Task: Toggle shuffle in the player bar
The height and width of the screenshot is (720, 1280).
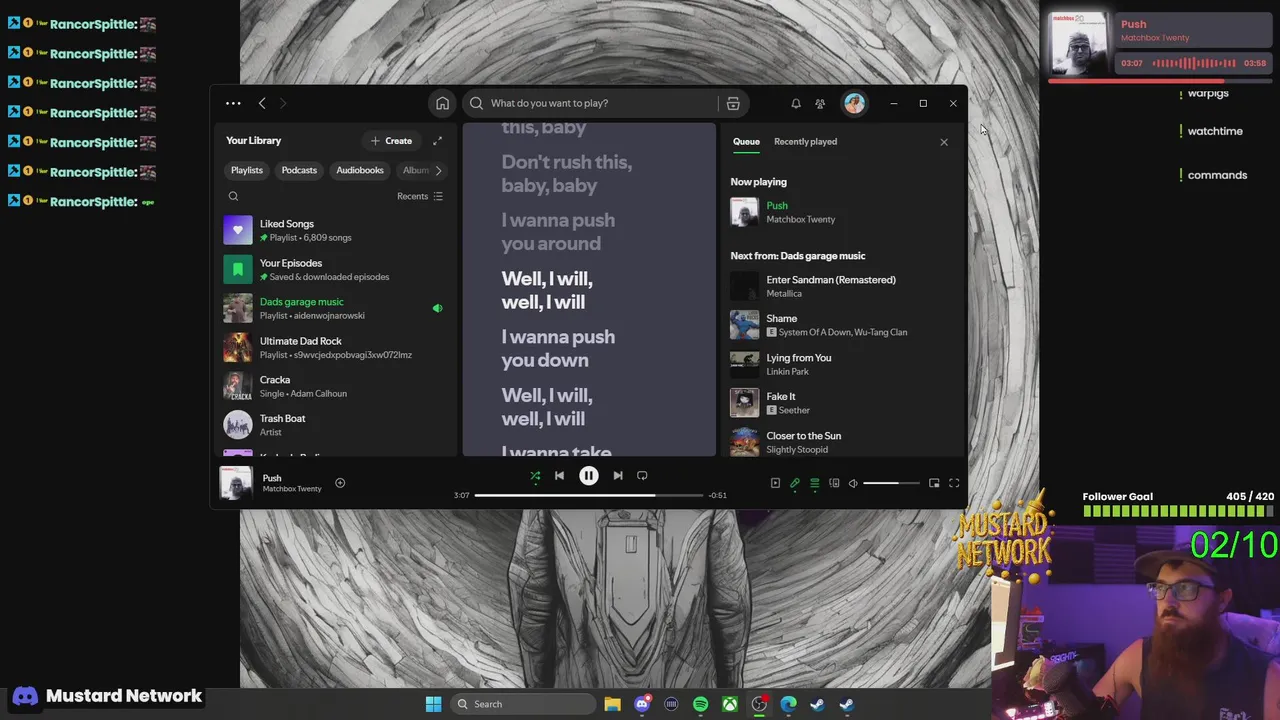Action: coord(535,476)
